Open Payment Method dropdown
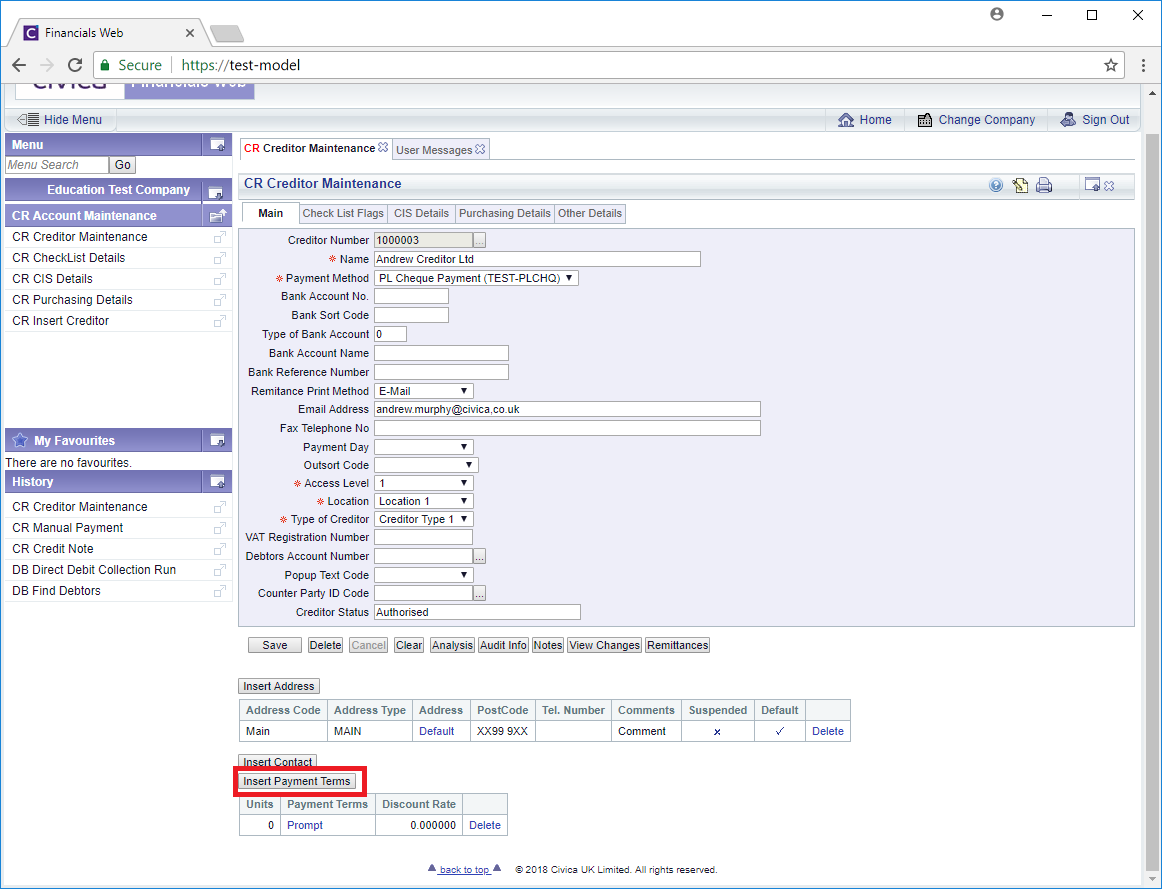1162x889 pixels. coord(476,278)
